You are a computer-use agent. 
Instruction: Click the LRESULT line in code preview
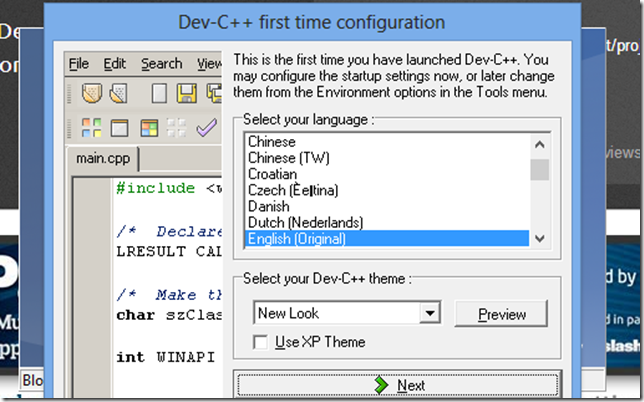(x=169, y=251)
